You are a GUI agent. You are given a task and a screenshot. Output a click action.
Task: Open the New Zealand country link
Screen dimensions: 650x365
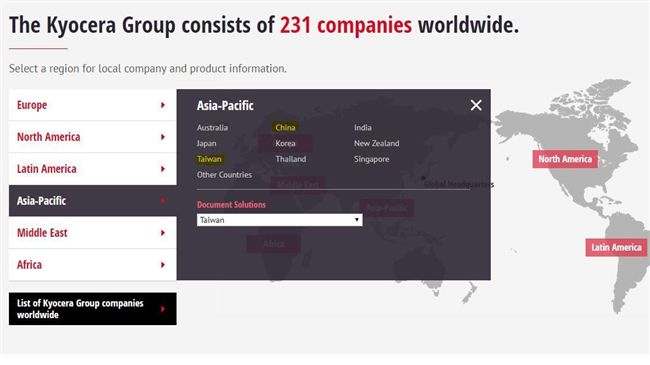(x=376, y=143)
